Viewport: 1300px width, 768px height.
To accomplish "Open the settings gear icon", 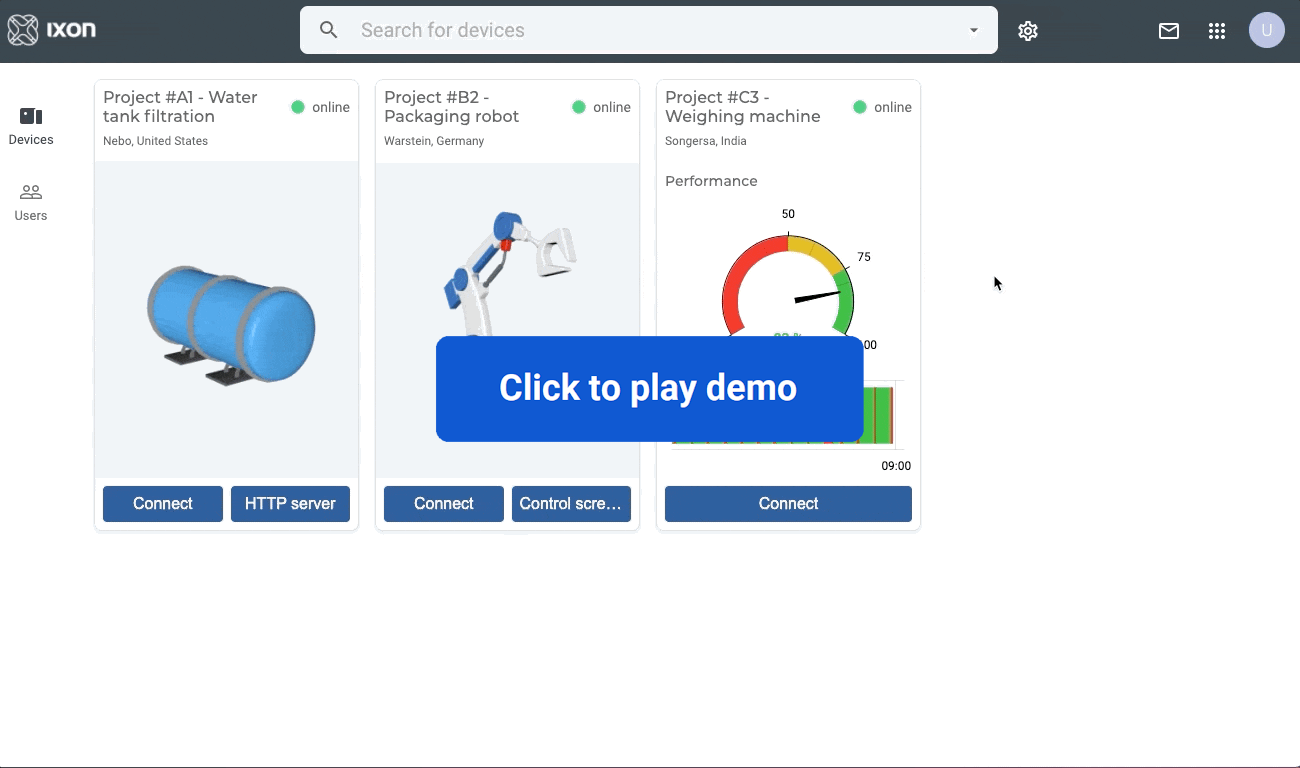I will [1028, 31].
